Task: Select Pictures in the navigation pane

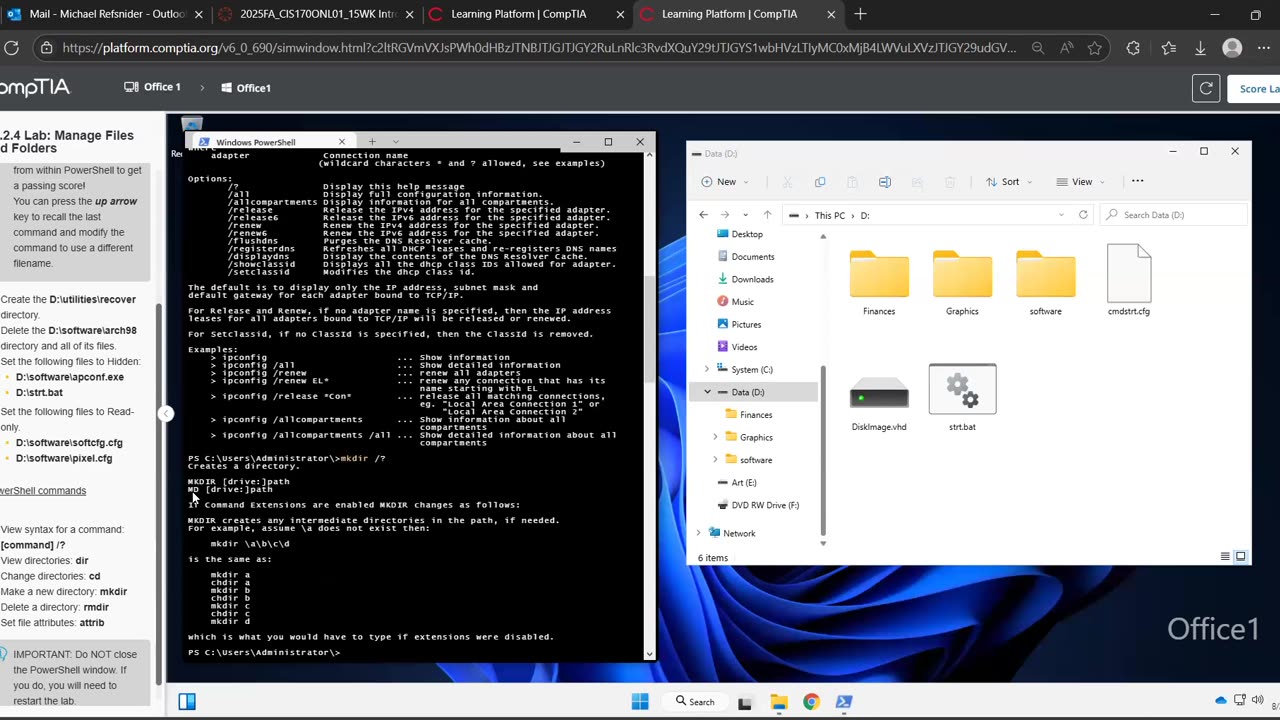Action: click(x=746, y=324)
